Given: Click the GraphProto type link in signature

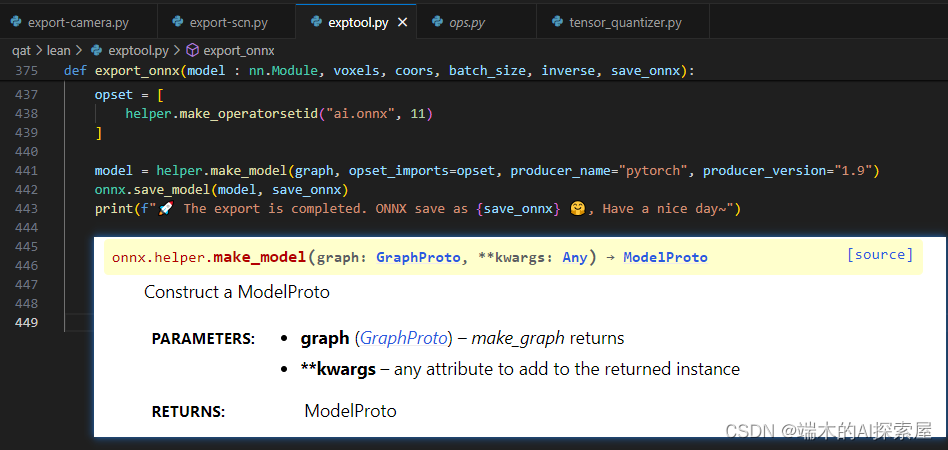Looking at the screenshot, I should click(418, 258).
